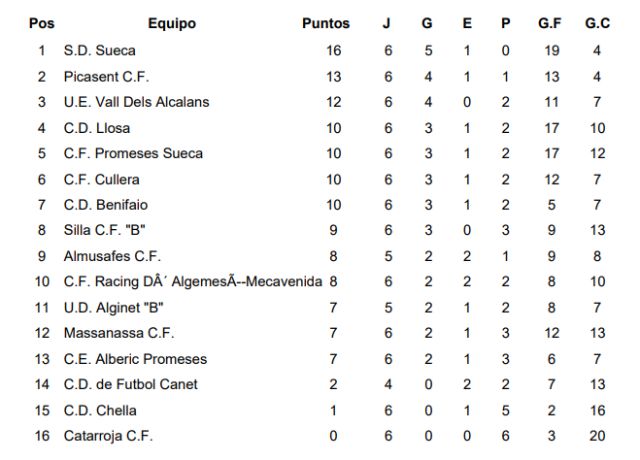Image resolution: width=640 pixels, height=460 pixels.
Task: Open team S.D. Sueca
Action: click(100, 51)
